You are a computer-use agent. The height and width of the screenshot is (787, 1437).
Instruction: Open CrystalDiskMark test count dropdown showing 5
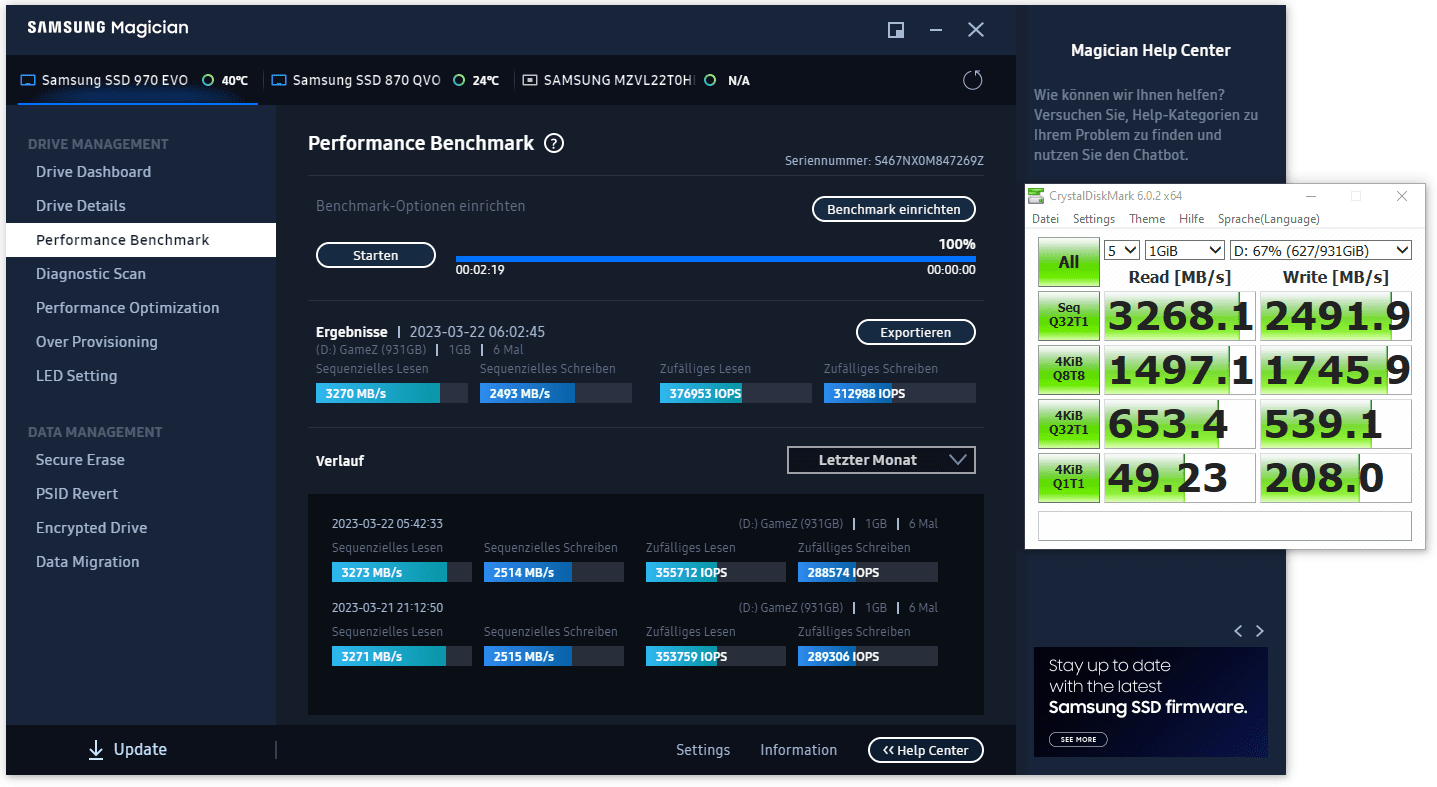coord(1122,250)
